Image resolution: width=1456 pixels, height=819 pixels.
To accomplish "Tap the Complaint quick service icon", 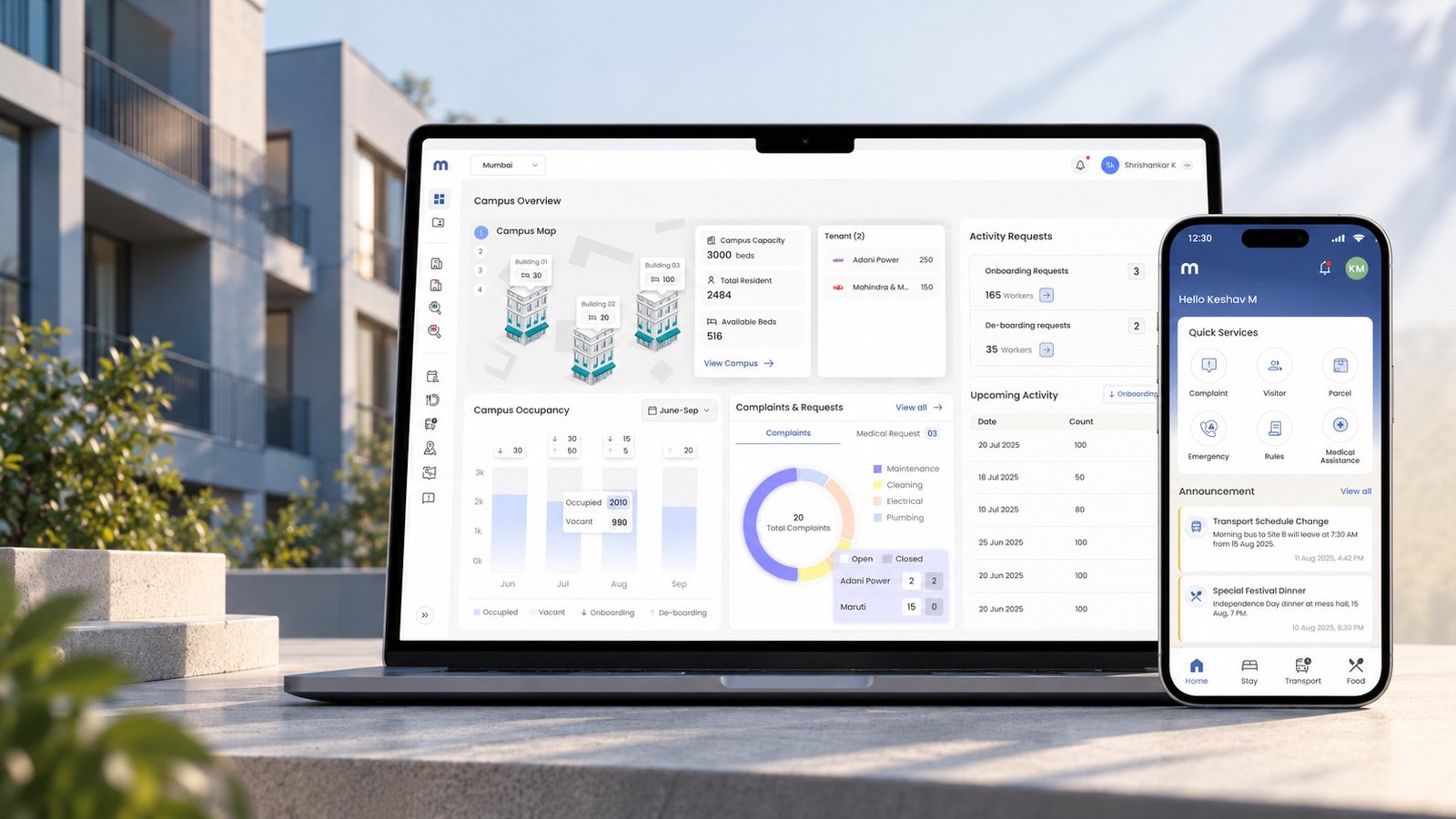I will [1208, 365].
